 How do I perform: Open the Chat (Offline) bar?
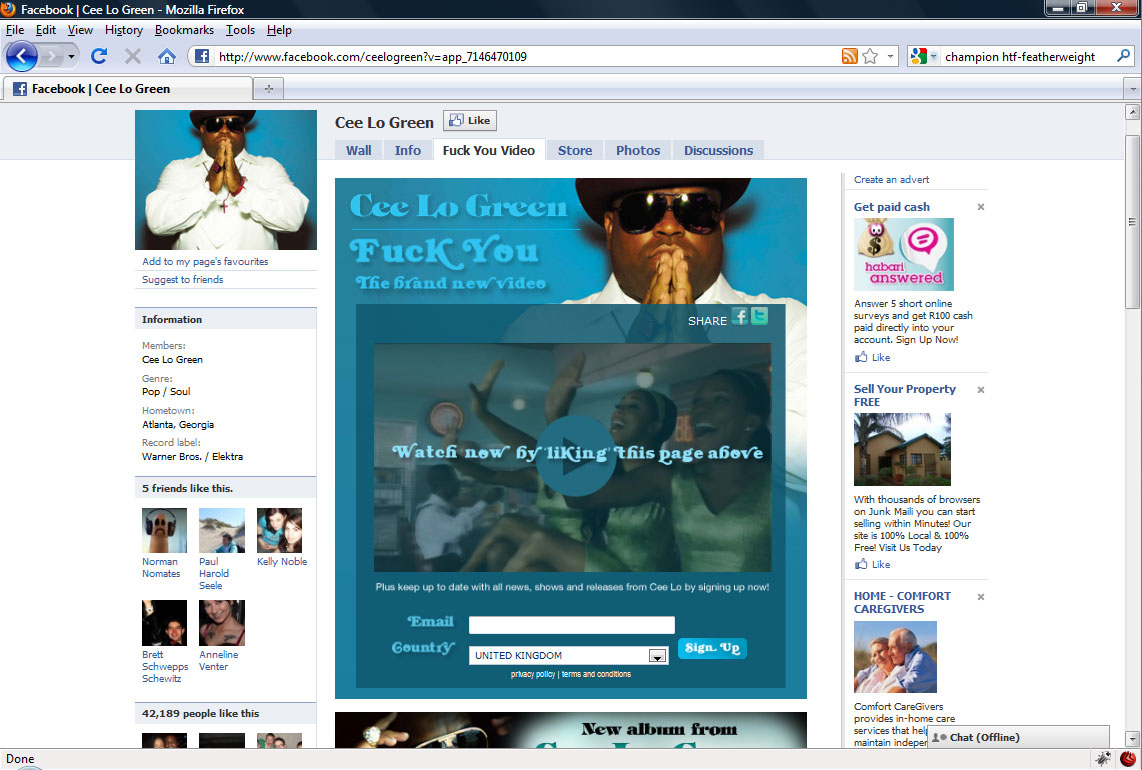tap(1018, 737)
